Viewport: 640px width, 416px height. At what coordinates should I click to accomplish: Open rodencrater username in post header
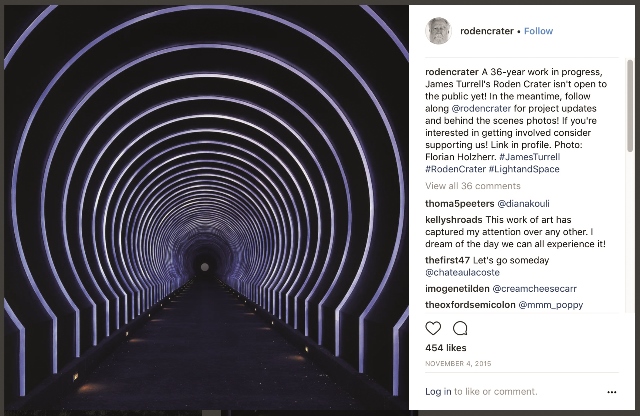coord(486,31)
